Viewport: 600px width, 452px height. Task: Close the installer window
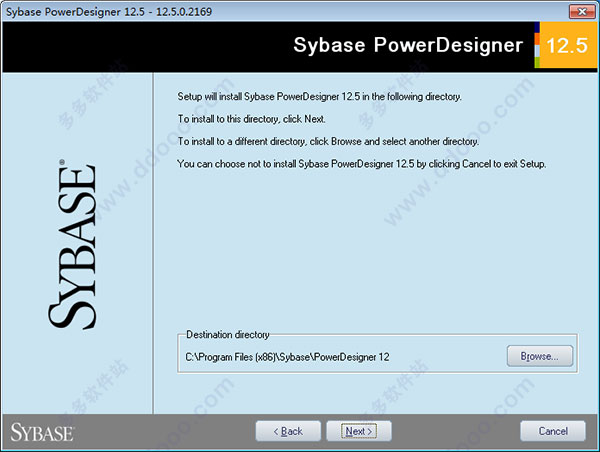pyautogui.click(x=582, y=11)
